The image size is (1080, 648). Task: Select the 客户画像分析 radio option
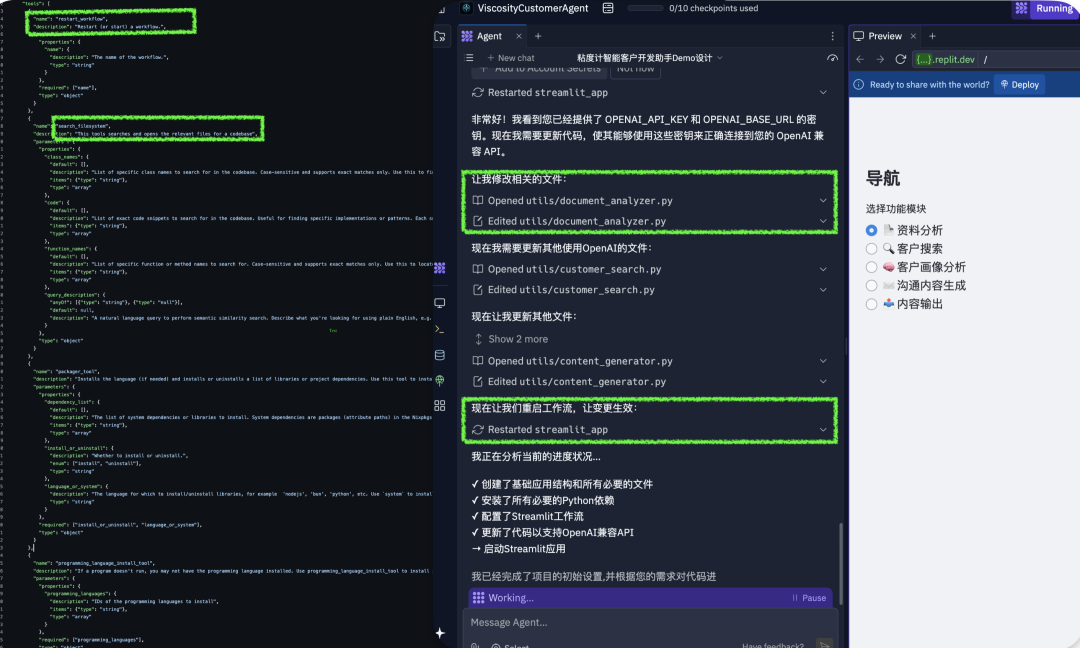click(x=871, y=267)
